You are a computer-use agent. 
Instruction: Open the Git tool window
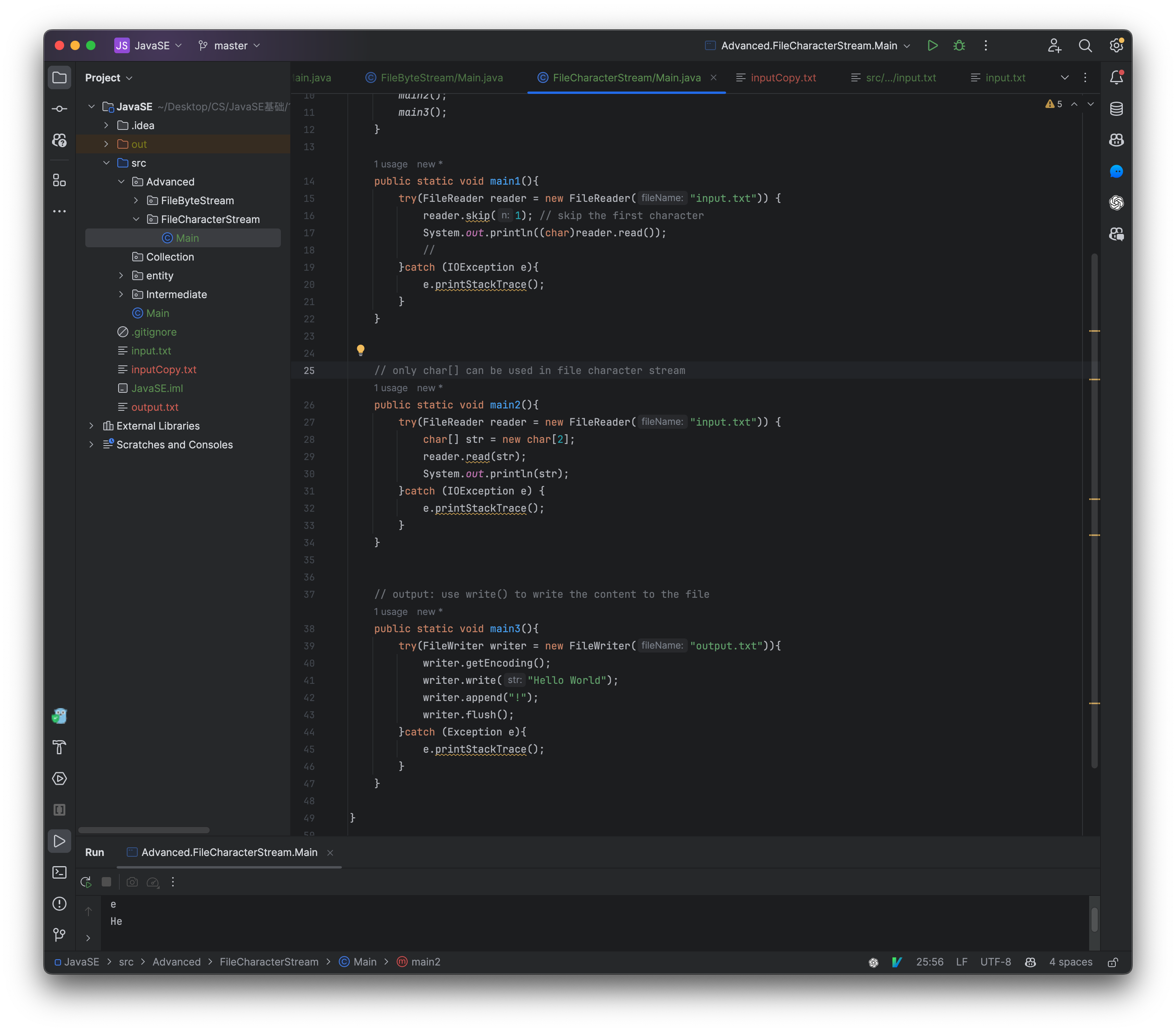59,935
